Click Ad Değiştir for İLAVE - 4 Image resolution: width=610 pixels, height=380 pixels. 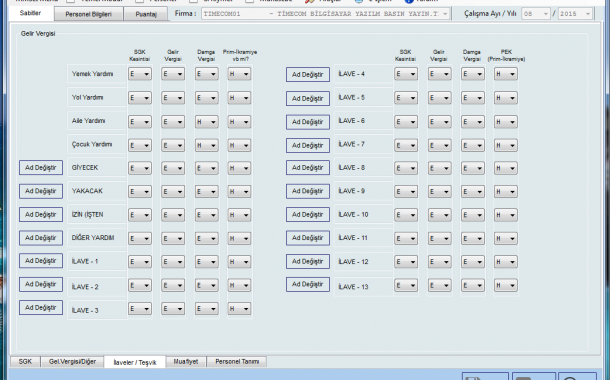[308, 75]
